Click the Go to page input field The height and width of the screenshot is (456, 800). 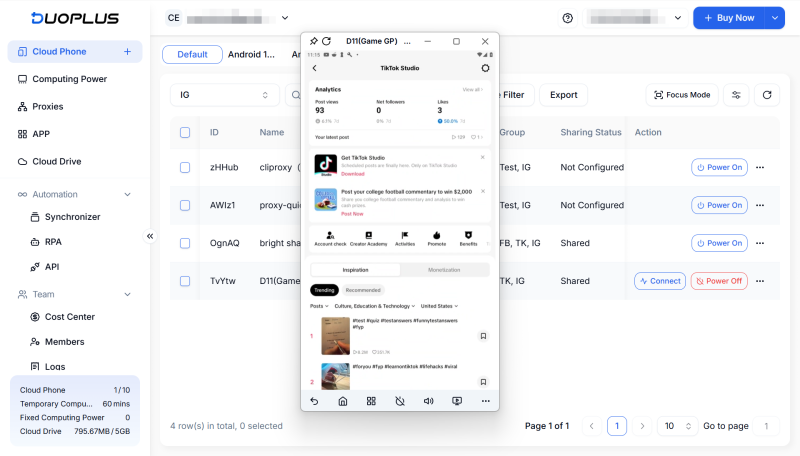click(x=765, y=426)
